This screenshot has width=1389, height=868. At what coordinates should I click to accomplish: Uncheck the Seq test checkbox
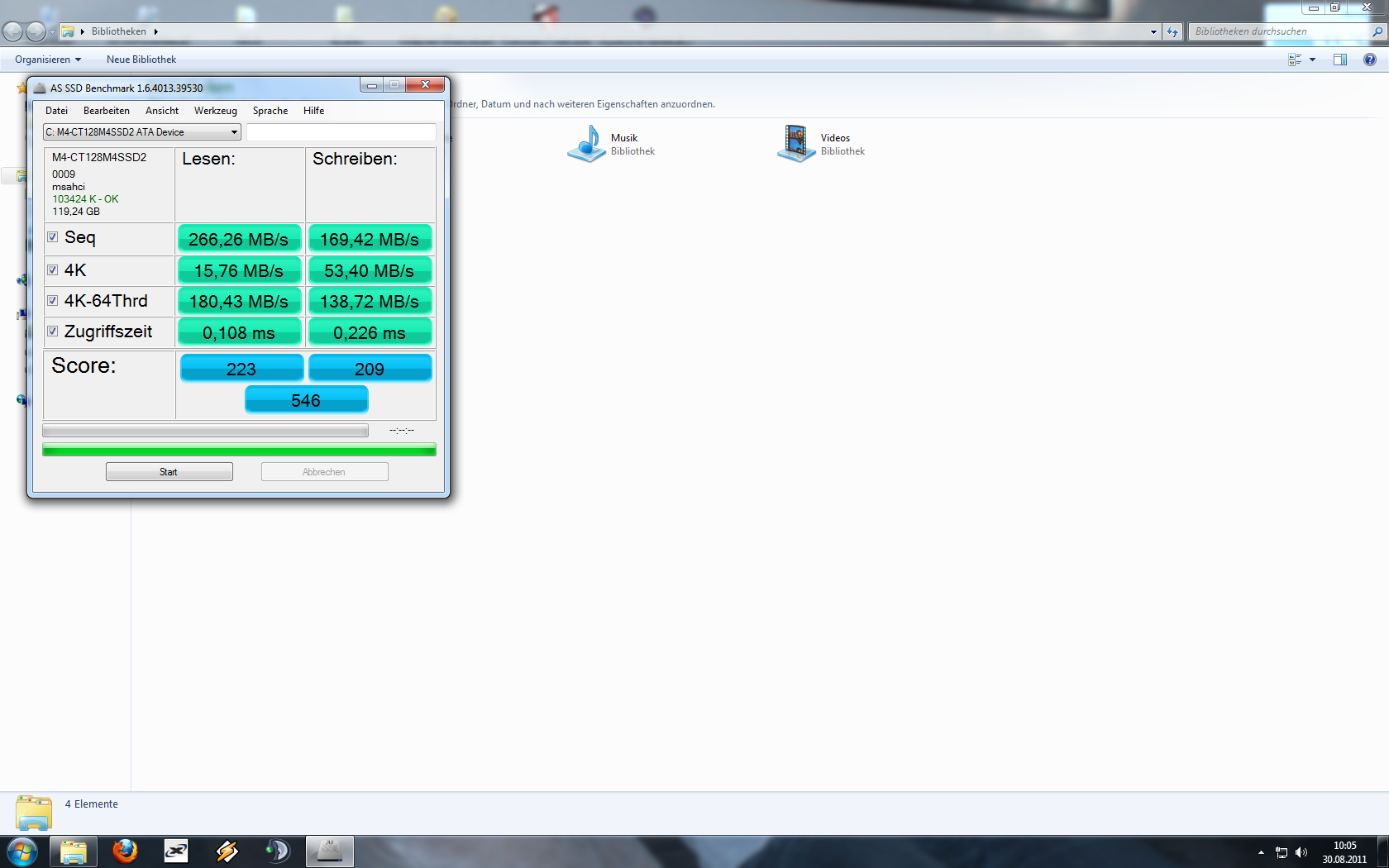tap(53, 237)
